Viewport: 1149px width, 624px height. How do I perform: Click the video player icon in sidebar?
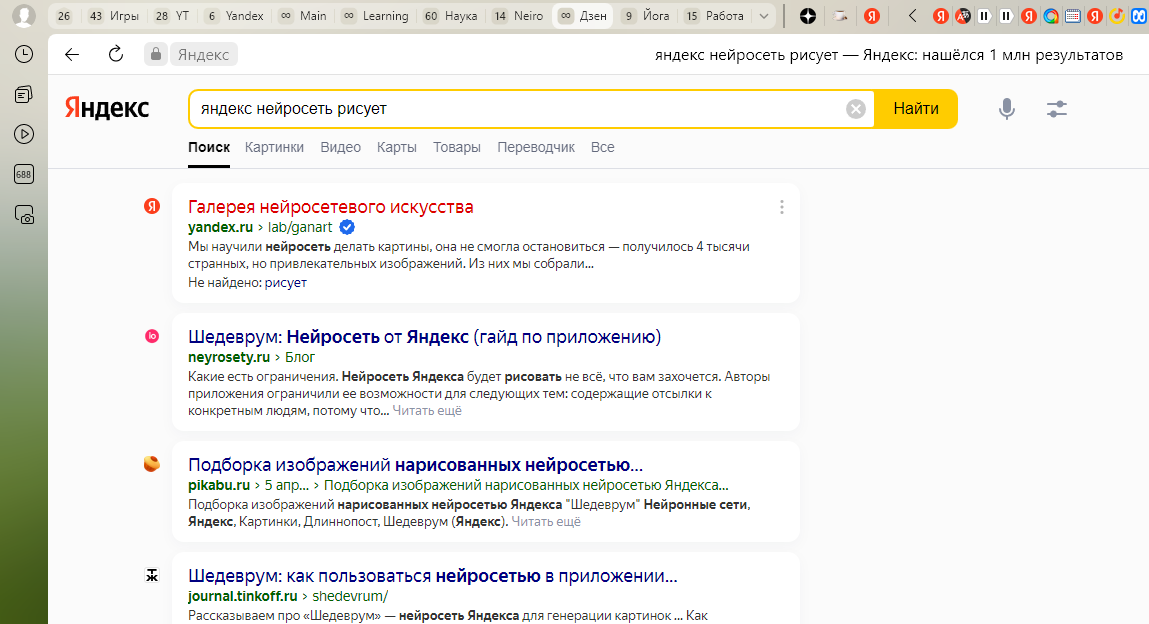24,133
